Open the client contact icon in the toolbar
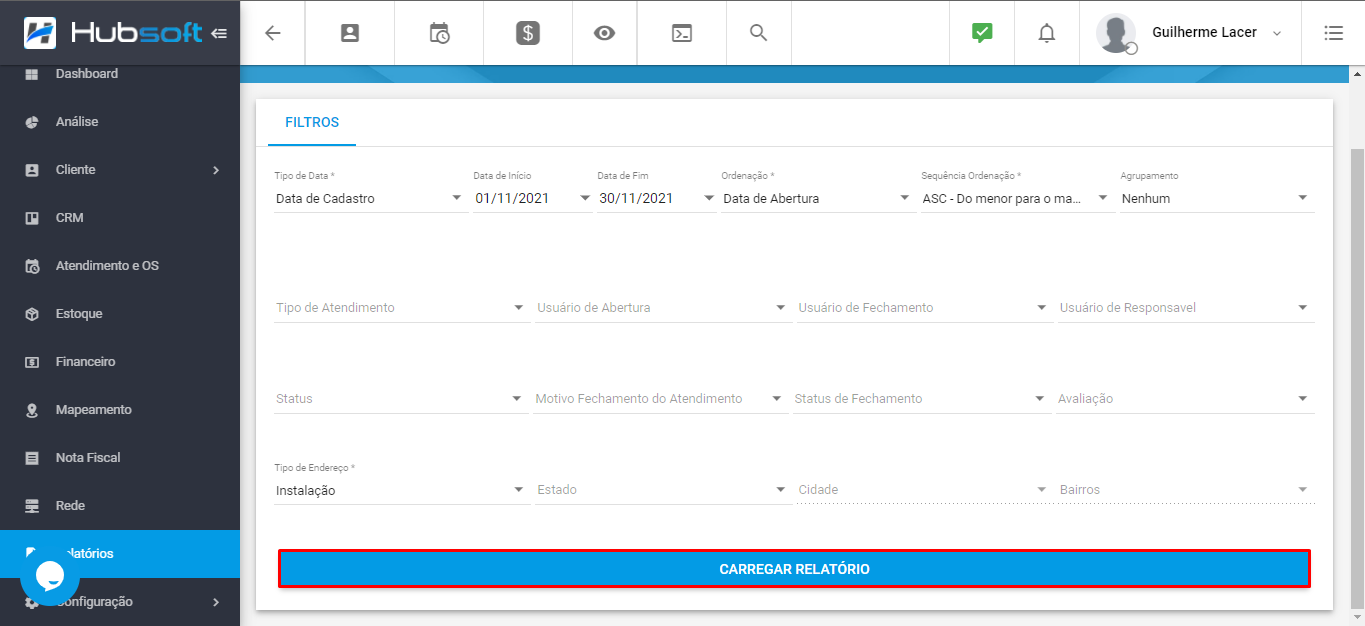This screenshot has height=626, width=1365. pyautogui.click(x=348, y=33)
